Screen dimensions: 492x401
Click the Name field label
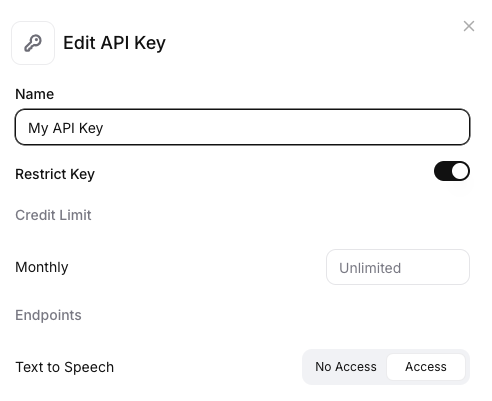[35, 94]
